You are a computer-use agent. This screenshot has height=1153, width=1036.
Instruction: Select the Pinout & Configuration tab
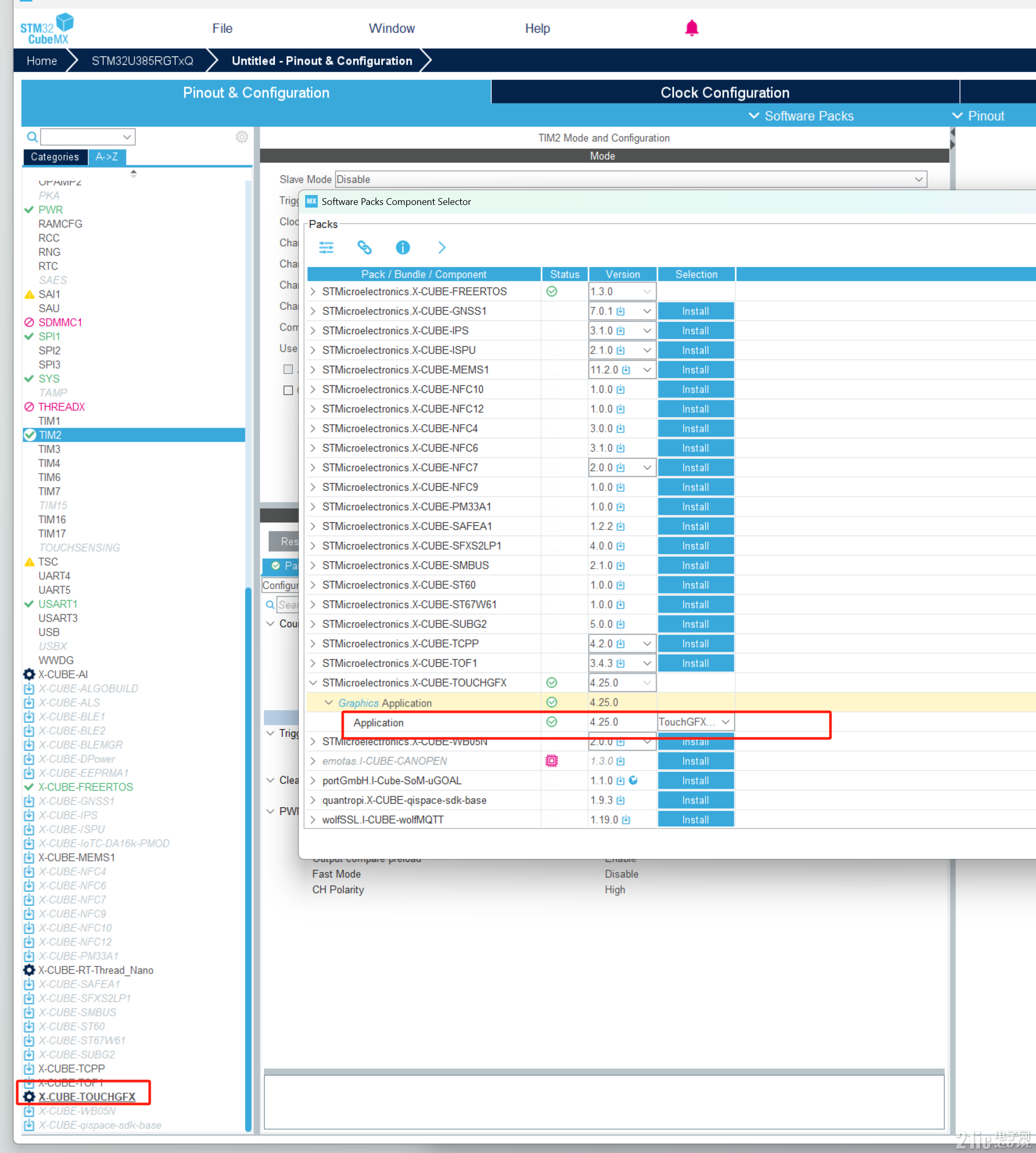click(x=256, y=92)
